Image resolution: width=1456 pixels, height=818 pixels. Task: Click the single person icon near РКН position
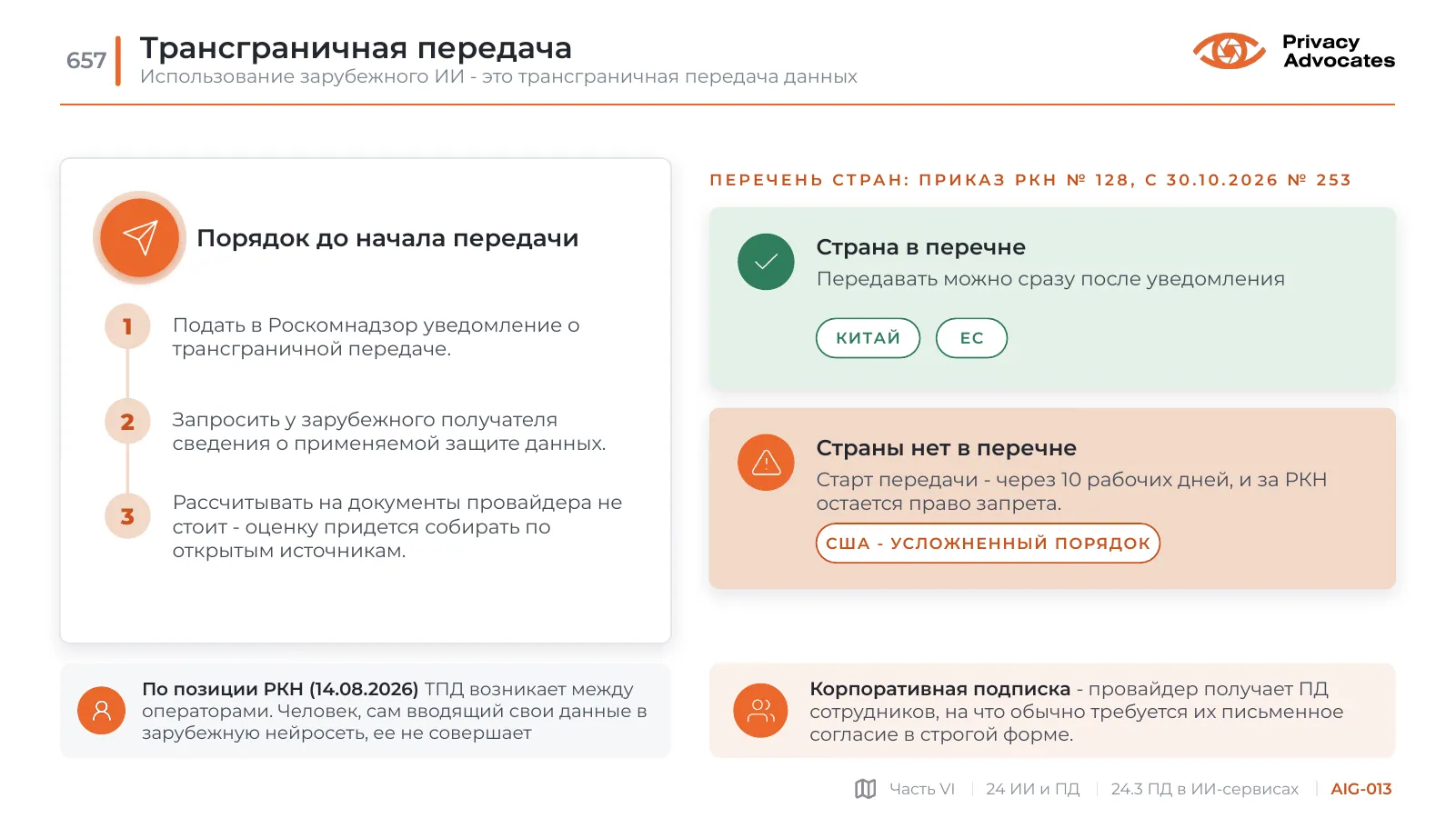(102, 711)
